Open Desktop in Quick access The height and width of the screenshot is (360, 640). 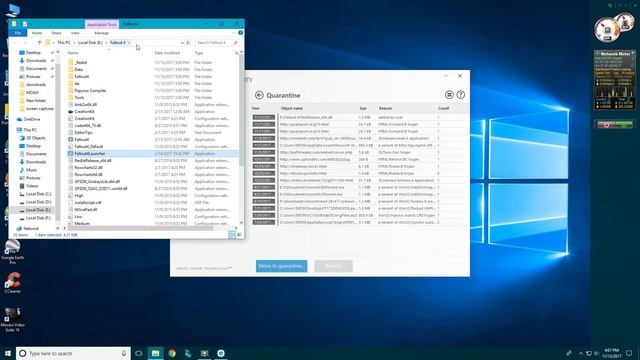33,53
